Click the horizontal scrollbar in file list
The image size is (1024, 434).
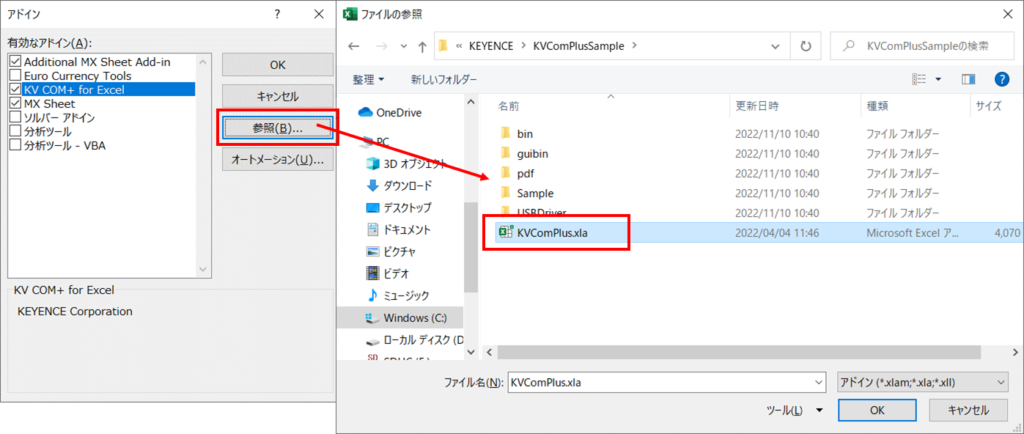click(x=738, y=351)
